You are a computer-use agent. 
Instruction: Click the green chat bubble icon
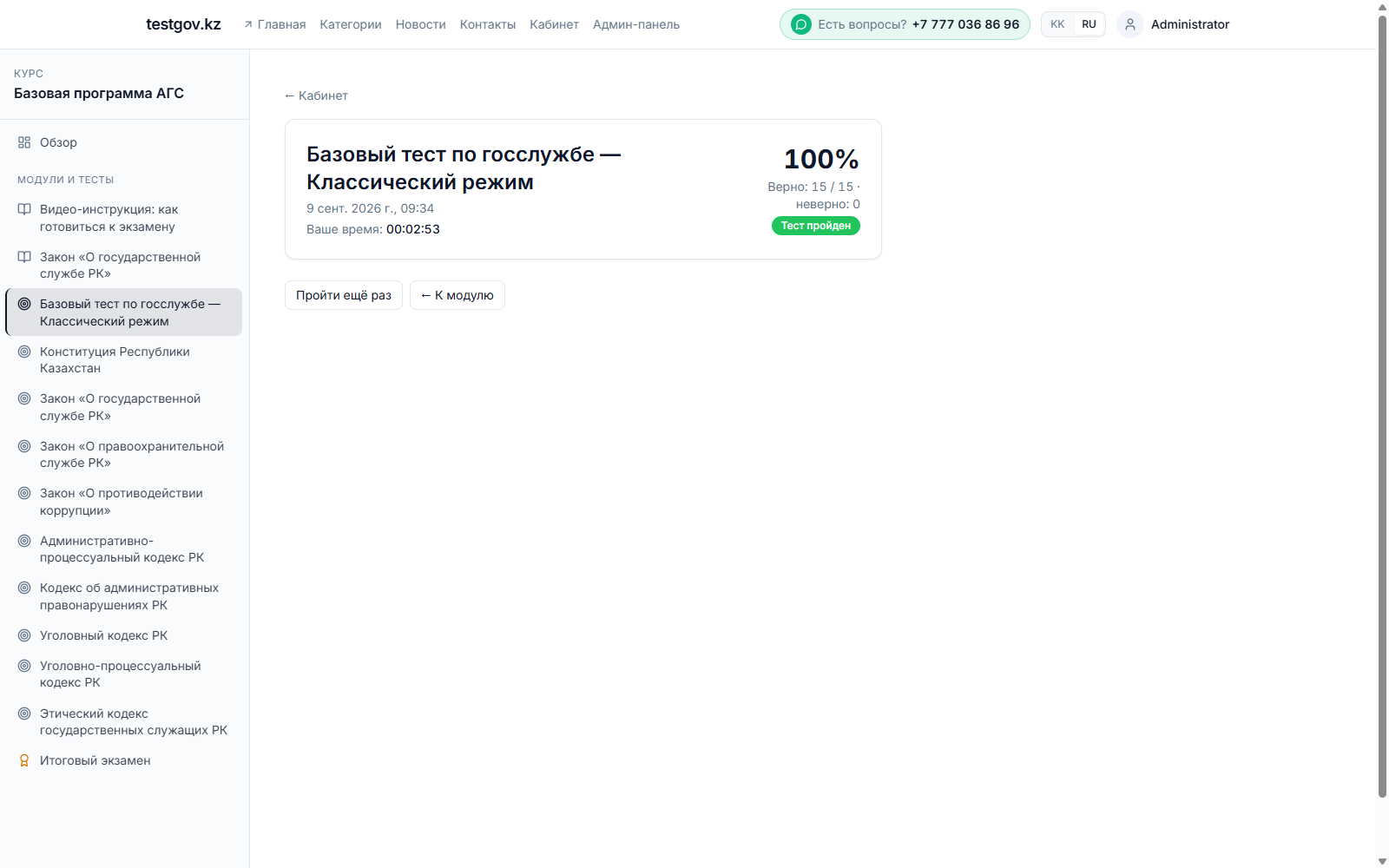[801, 24]
